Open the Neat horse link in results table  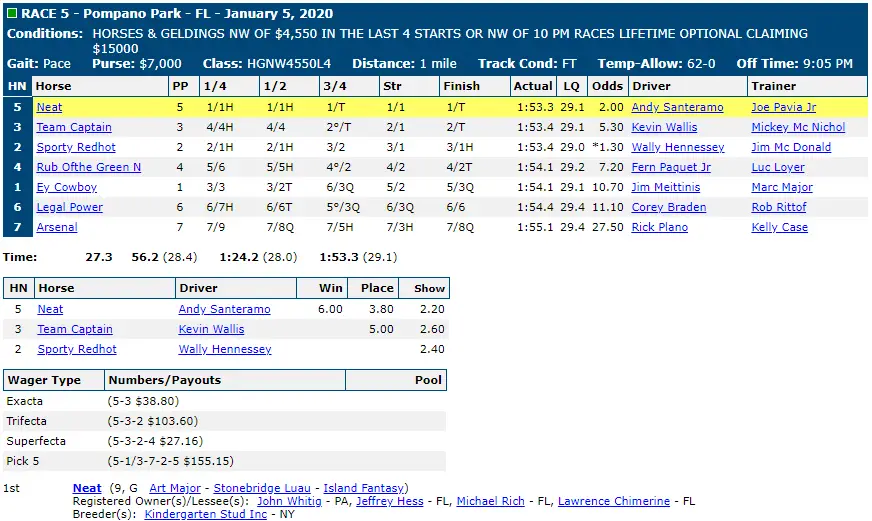[49, 107]
